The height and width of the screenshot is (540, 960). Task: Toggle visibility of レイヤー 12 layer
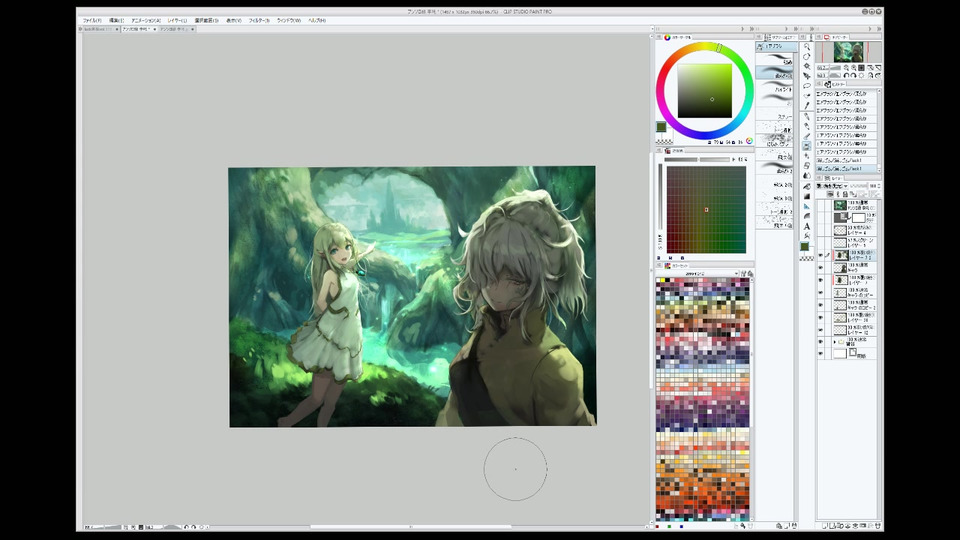[821, 329]
